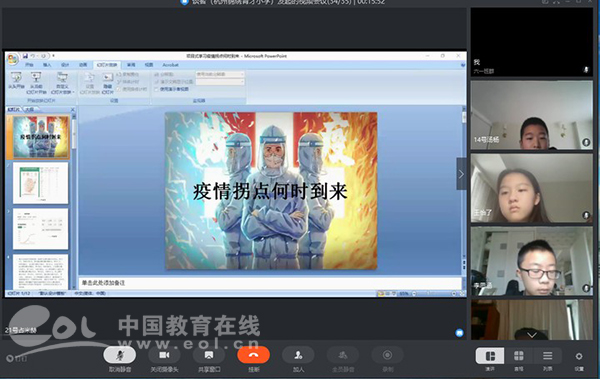The height and width of the screenshot is (379, 600).
Task: Collapse the participant panel with side arrow
Action: pyautogui.click(x=461, y=174)
